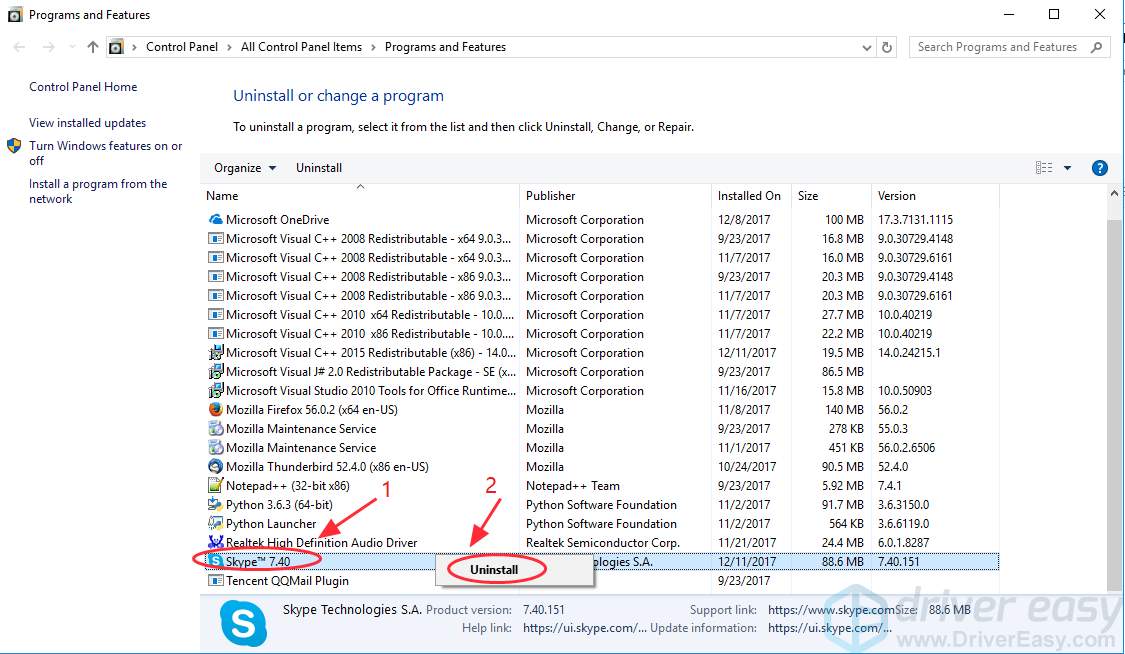
Task: Expand the view options dropdown arrow
Action: coord(1067,168)
